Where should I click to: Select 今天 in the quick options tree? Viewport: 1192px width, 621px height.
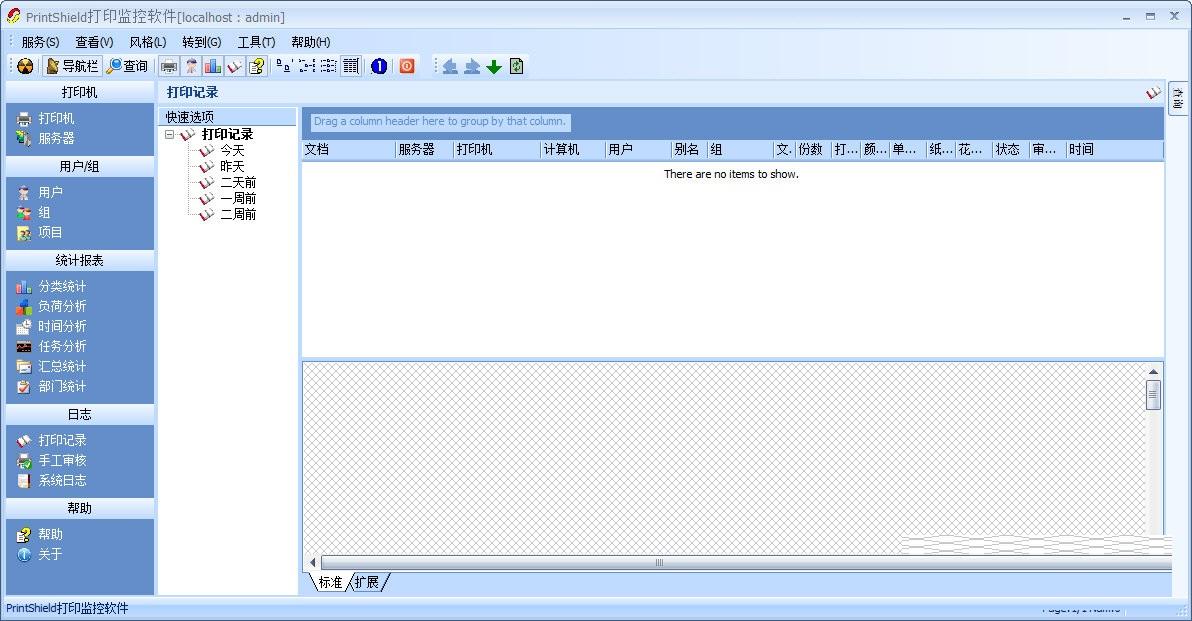(232, 150)
